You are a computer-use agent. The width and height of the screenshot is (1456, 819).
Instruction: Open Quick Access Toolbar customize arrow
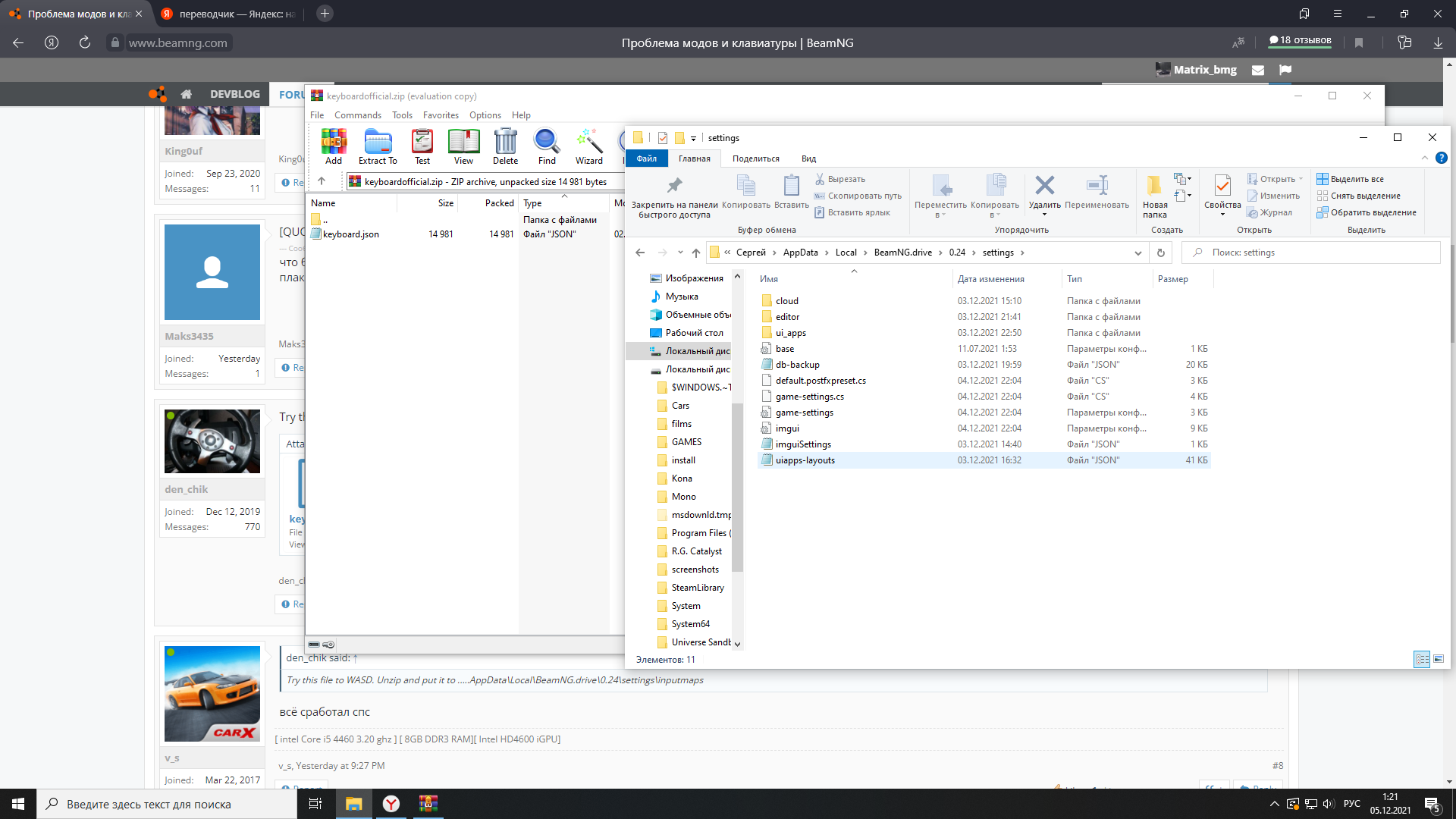pyautogui.click(x=693, y=138)
